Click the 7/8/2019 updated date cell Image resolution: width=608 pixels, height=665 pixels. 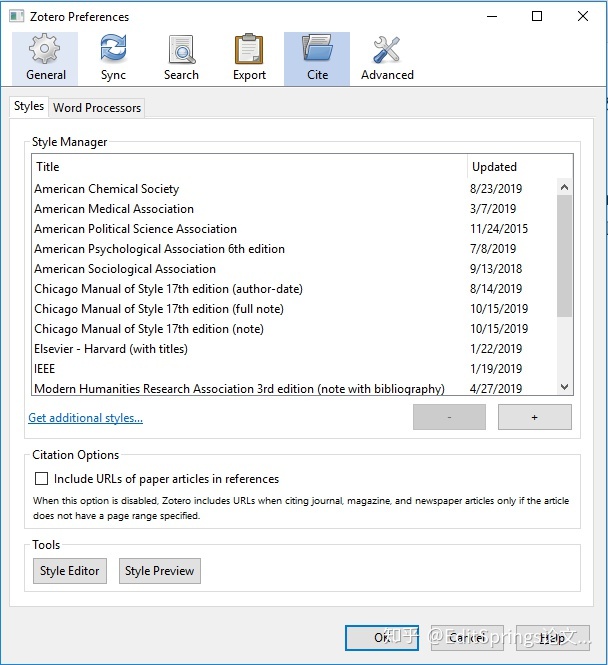click(x=493, y=249)
